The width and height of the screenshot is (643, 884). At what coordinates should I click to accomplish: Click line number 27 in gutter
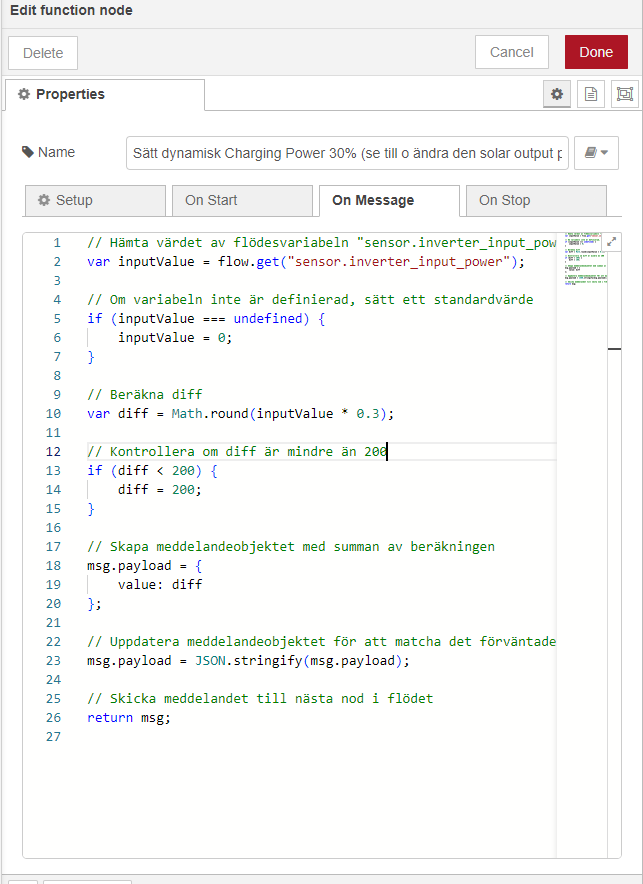click(53, 737)
